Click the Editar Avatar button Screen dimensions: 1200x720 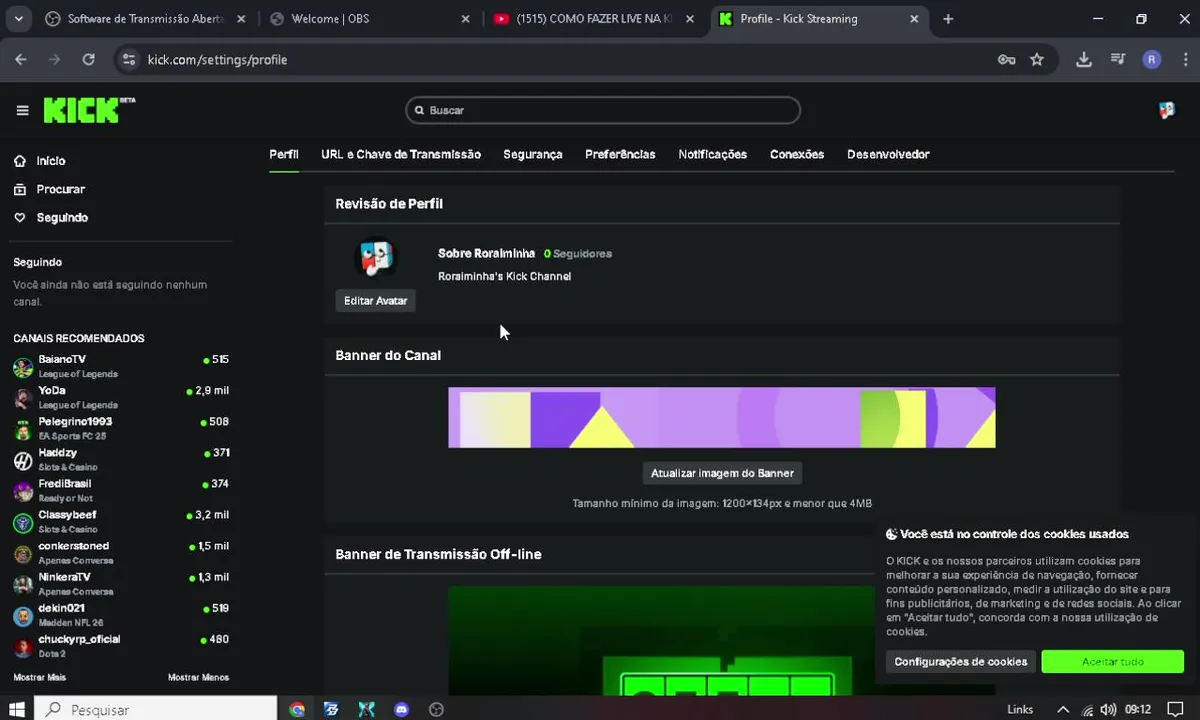[375, 300]
